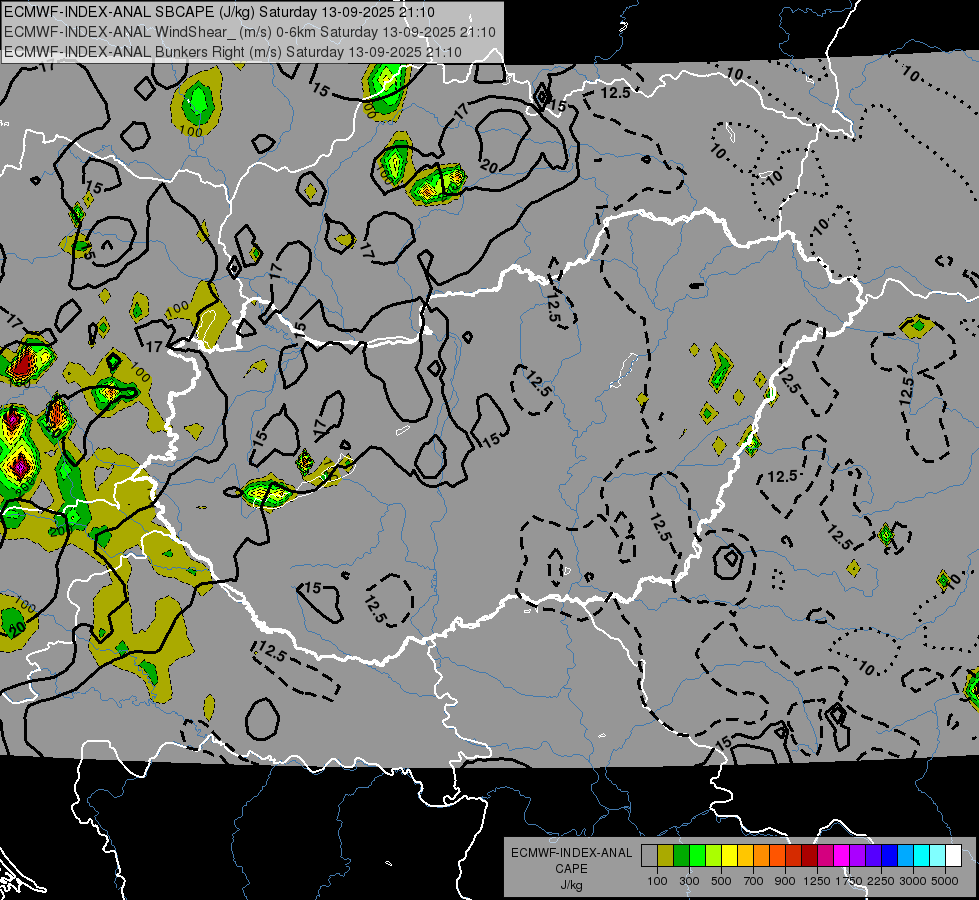This screenshot has width=979, height=900.
Task: Click the J/kg unit label in legend
Action: point(571,885)
